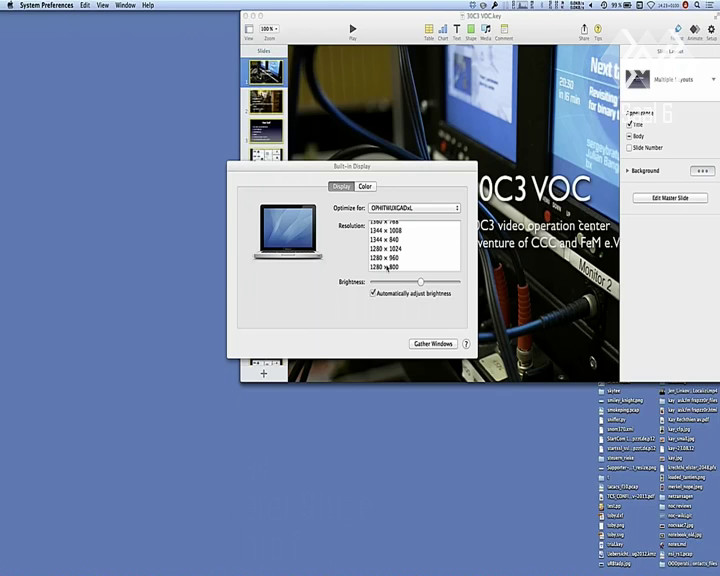Click the plus button to add a slide

(264, 374)
